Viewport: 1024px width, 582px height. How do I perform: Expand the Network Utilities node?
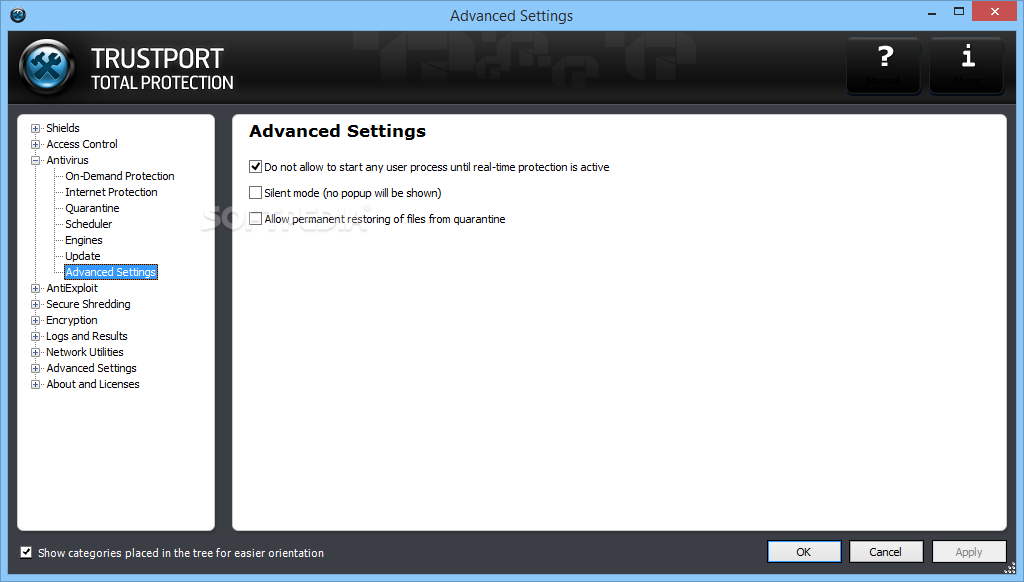point(36,352)
